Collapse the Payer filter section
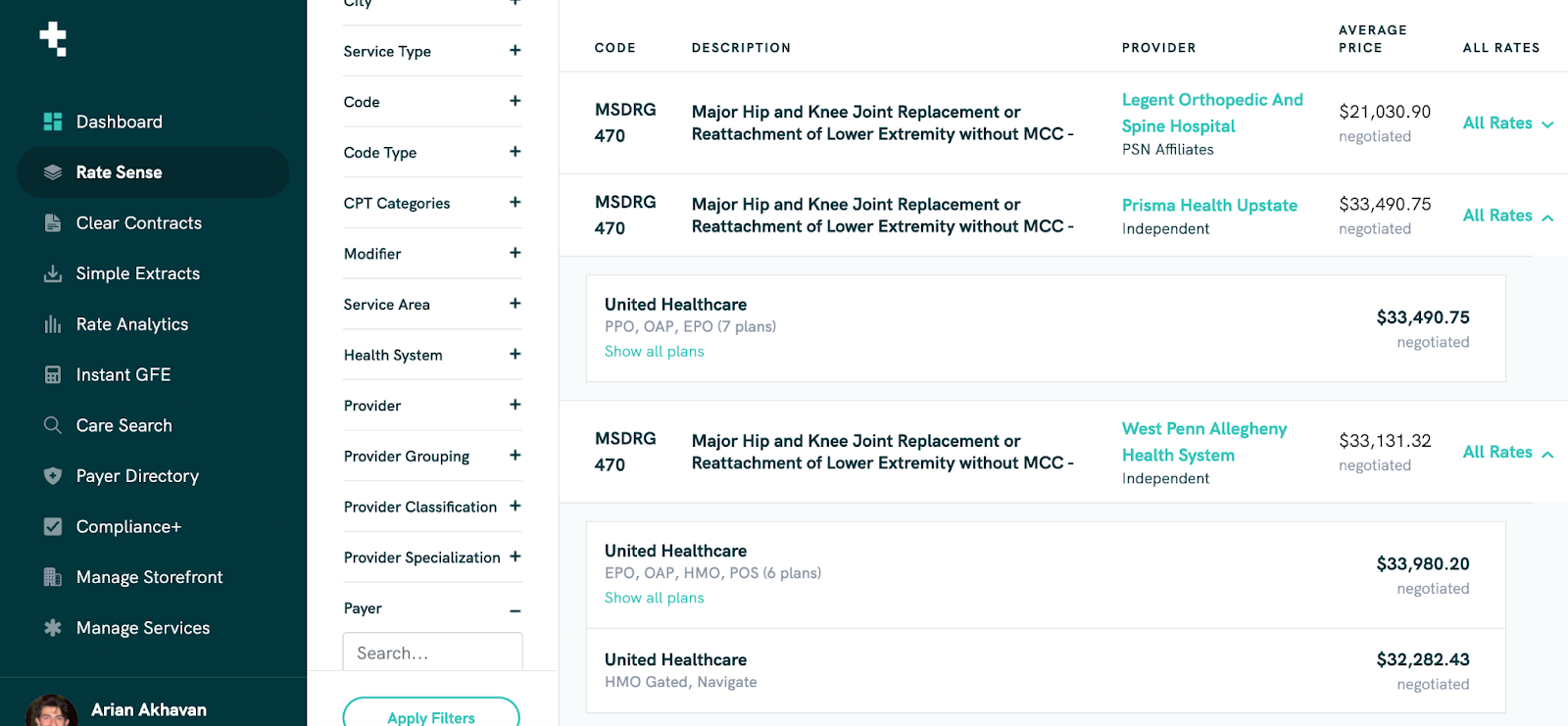Image resolution: width=1568 pixels, height=726 pixels. [x=514, y=610]
